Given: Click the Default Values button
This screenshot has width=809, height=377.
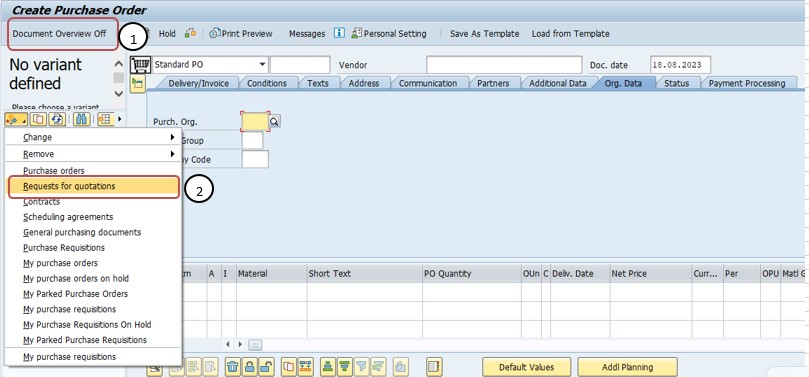Looking at the screenshot, I should coord(526,367).
